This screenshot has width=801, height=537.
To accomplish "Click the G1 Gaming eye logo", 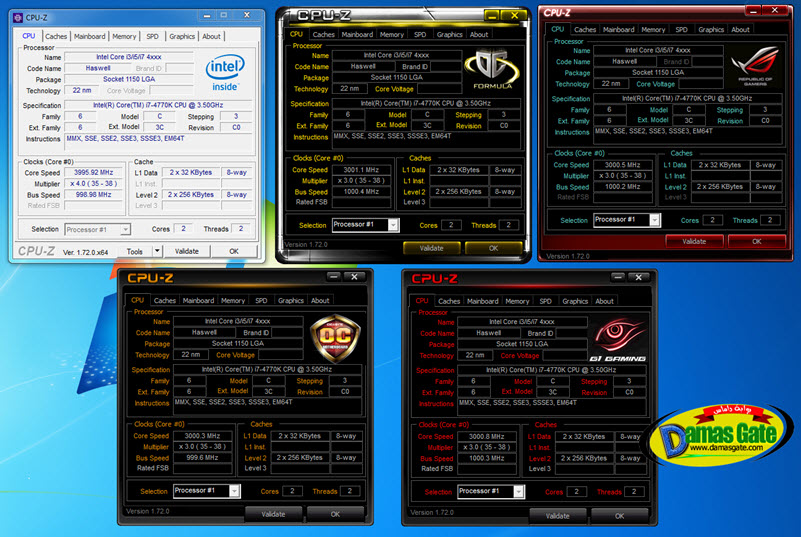I will coord(618,339).
